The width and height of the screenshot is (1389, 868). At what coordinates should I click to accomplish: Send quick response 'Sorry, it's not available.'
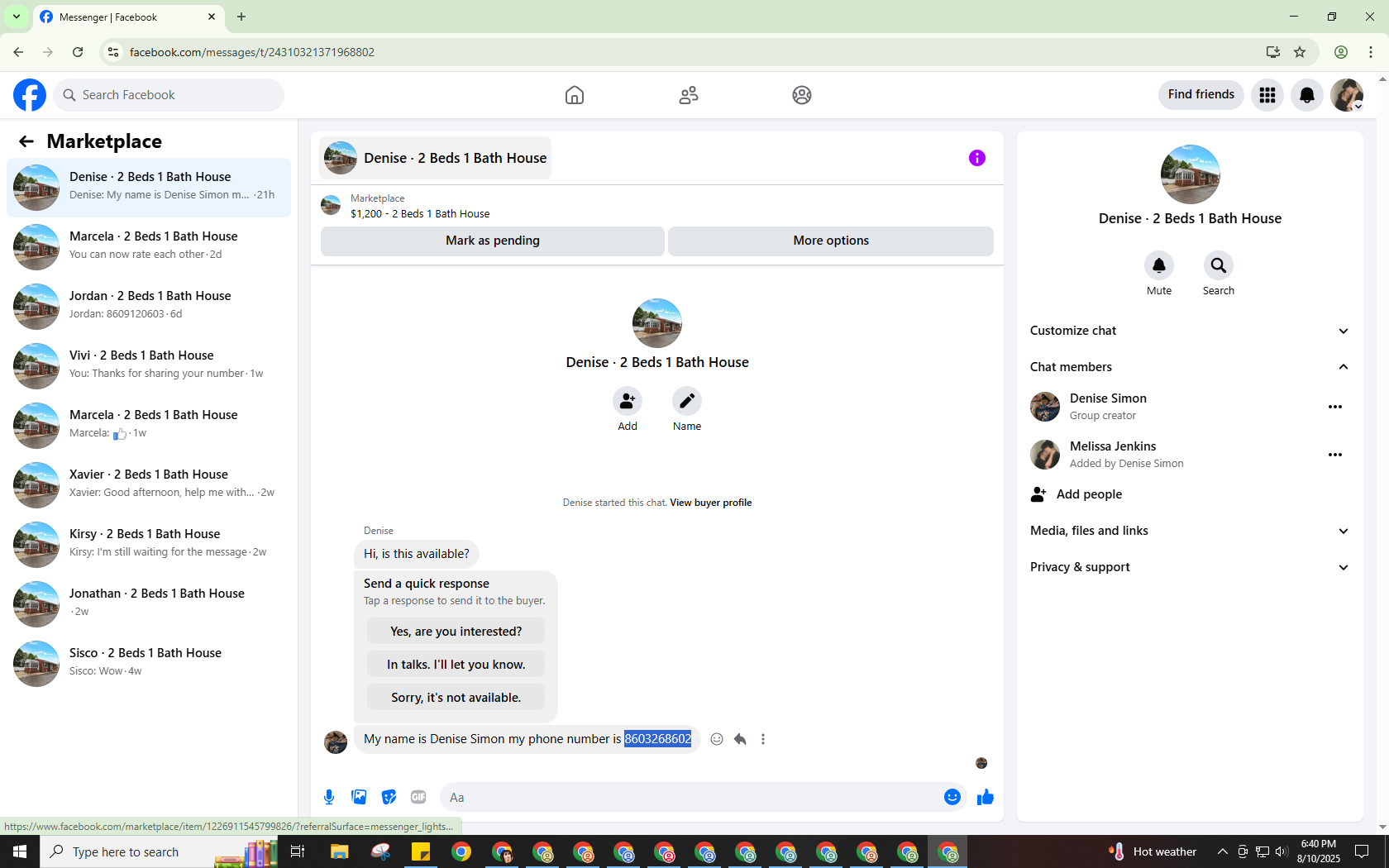(456, 698)
